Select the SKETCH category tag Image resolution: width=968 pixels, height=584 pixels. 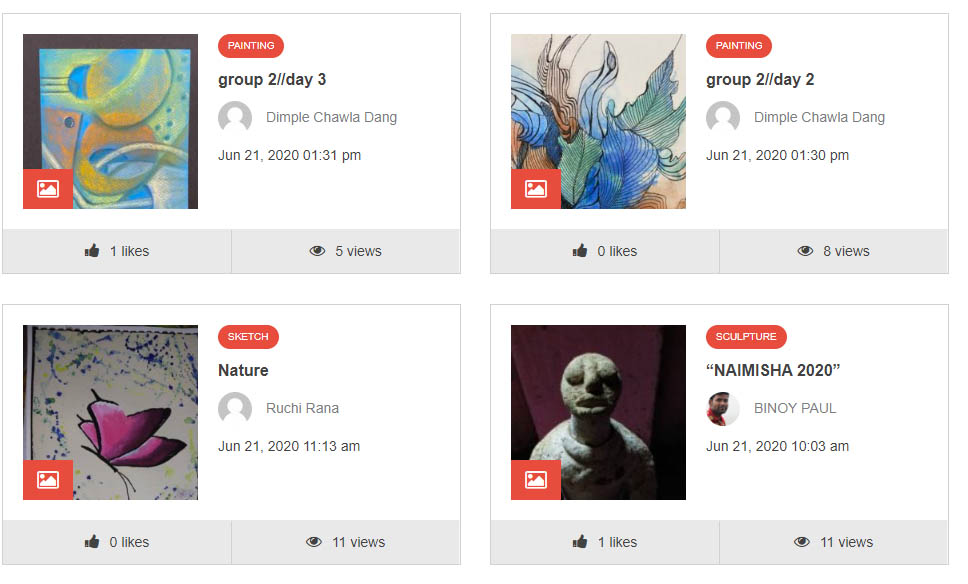click(x=248, y=336)
